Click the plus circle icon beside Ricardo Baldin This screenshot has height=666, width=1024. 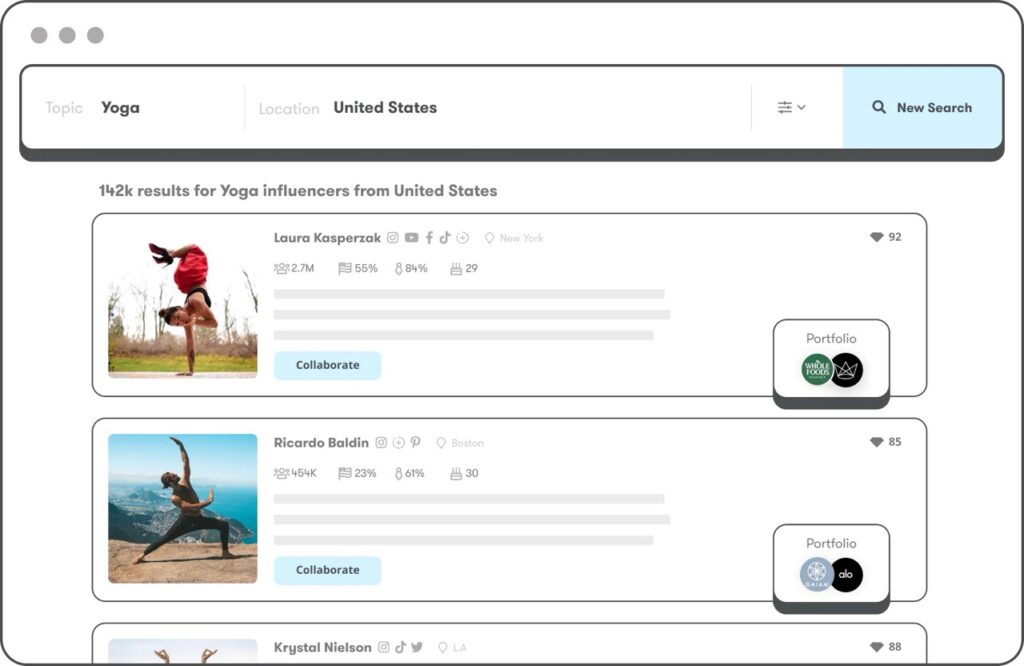(x=398, y=443)
